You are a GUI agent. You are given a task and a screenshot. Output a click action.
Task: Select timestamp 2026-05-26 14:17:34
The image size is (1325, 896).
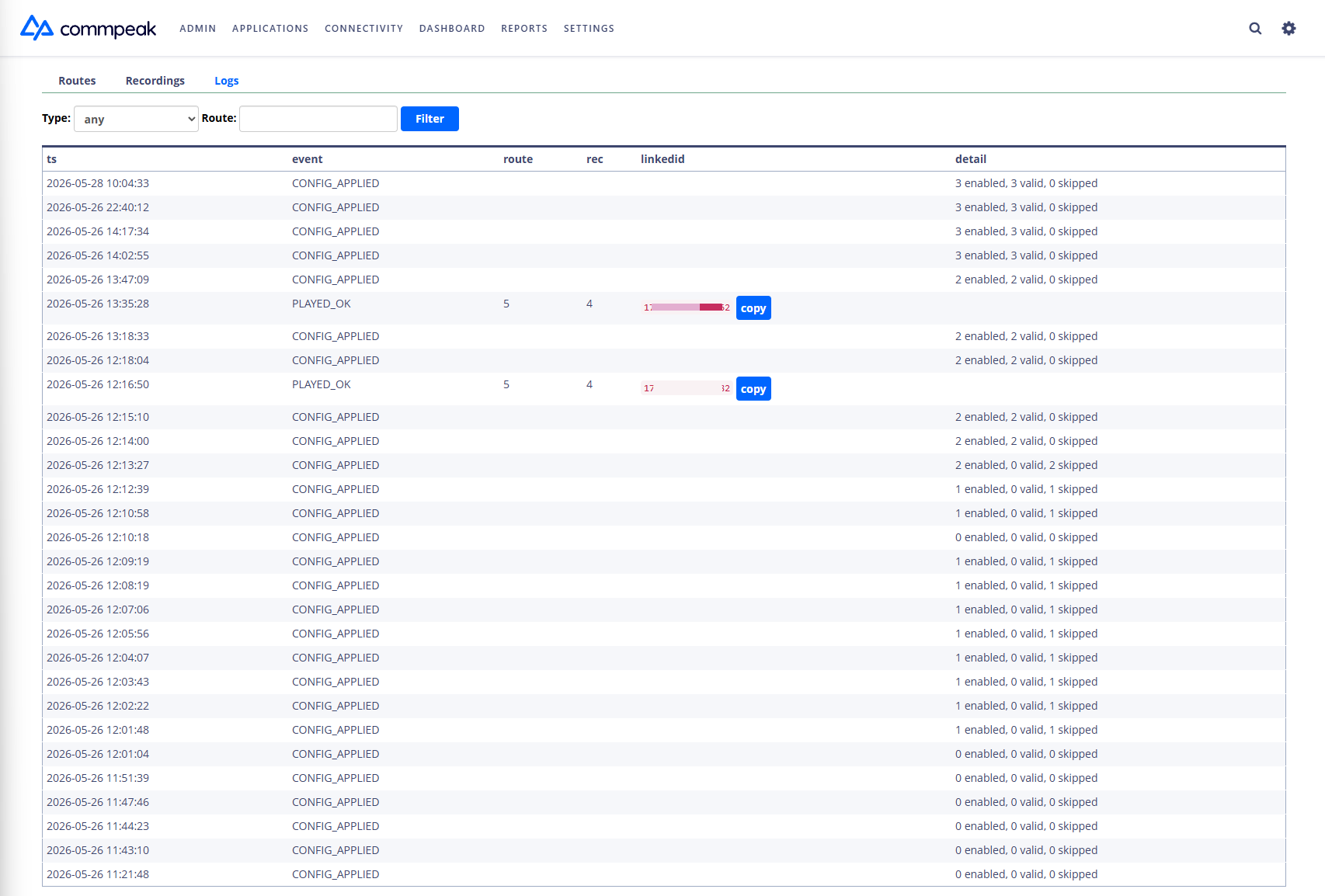(x=98, y=231)
